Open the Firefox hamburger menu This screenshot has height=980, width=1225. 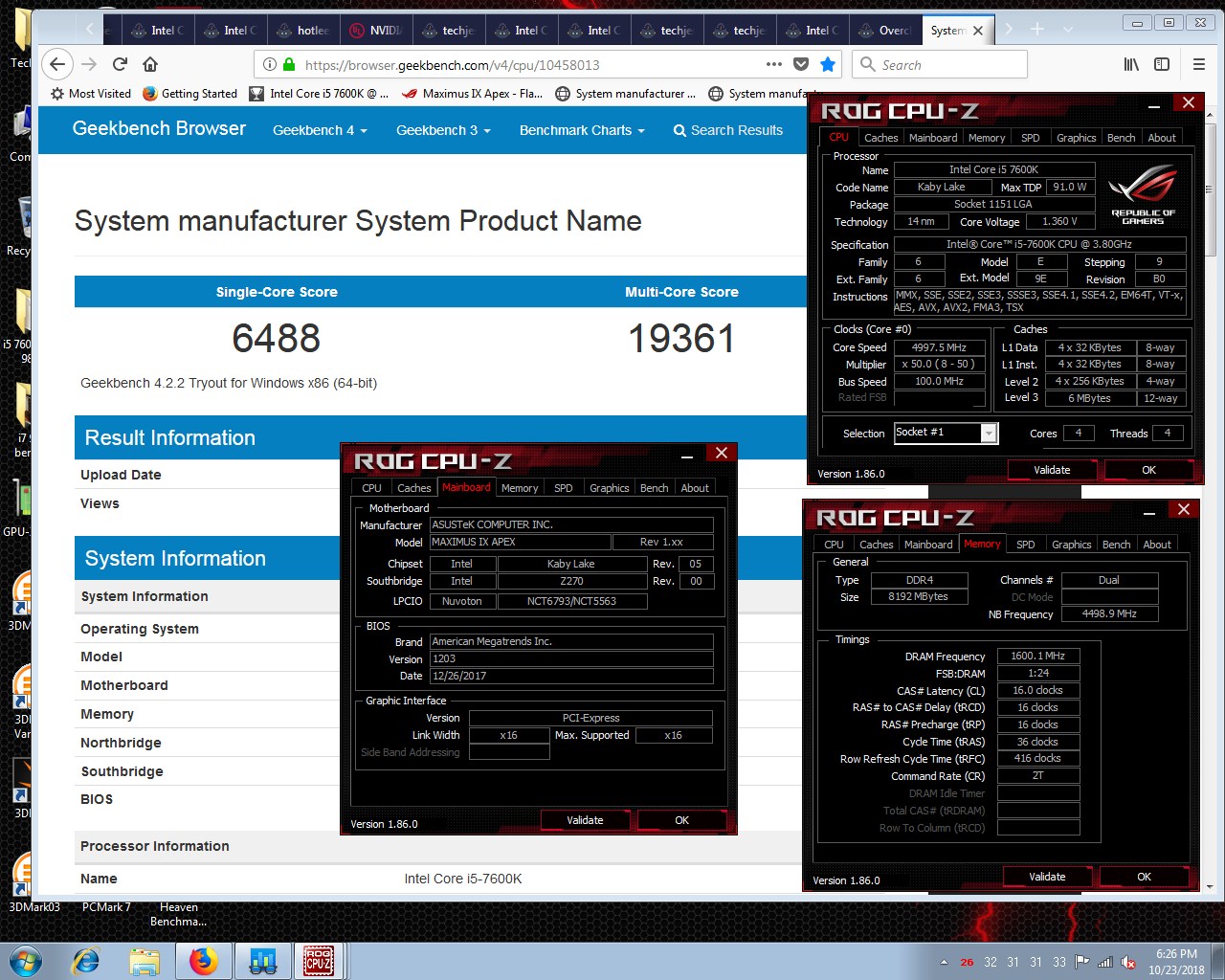[x=1199, y=64]
